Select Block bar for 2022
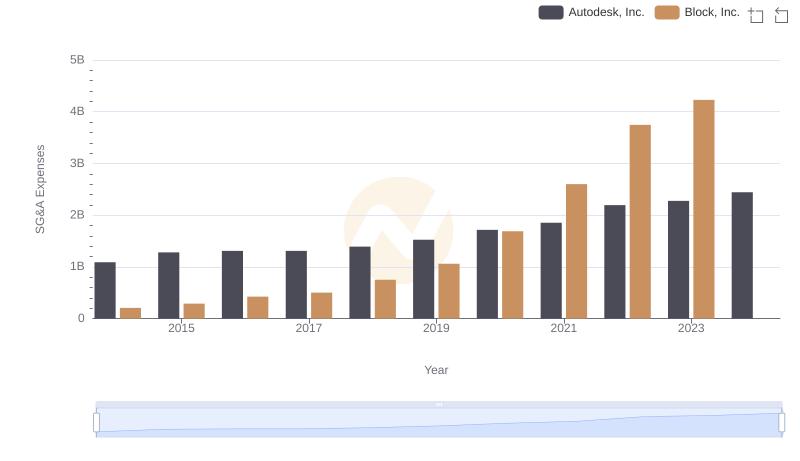 pos(640,221)
